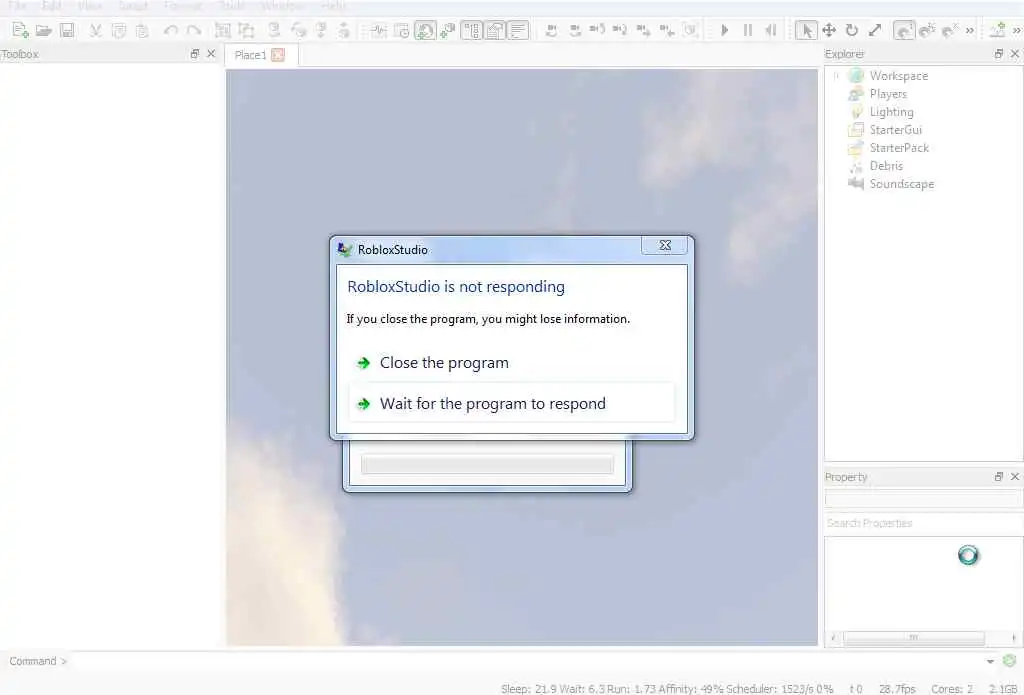The width and height of the screenshot is (1024, 695).
Task: Click the Cut scissors icon
Action: tap(95, 30)
